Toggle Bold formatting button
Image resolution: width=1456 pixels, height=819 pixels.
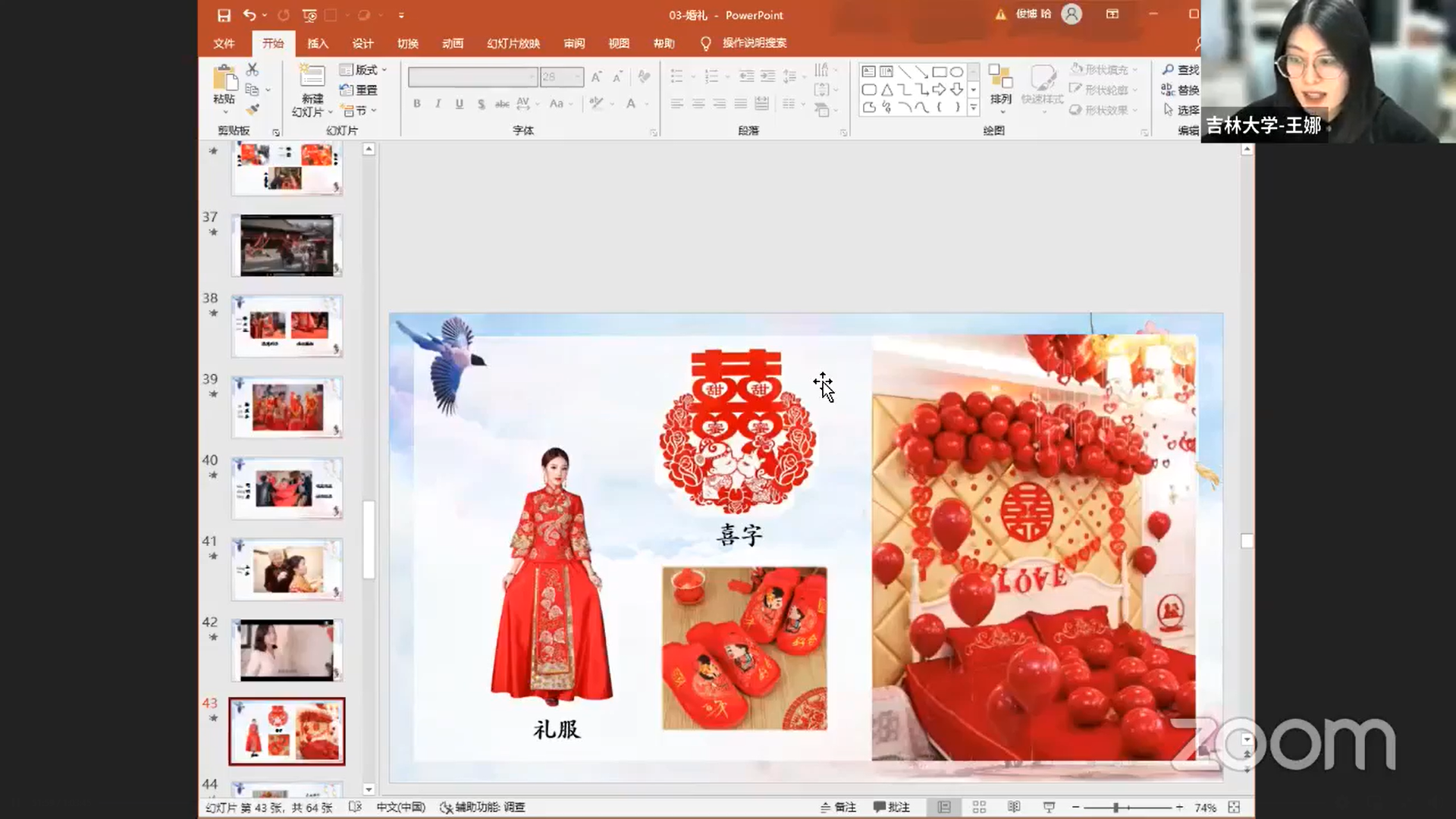(x=417, y=104)
